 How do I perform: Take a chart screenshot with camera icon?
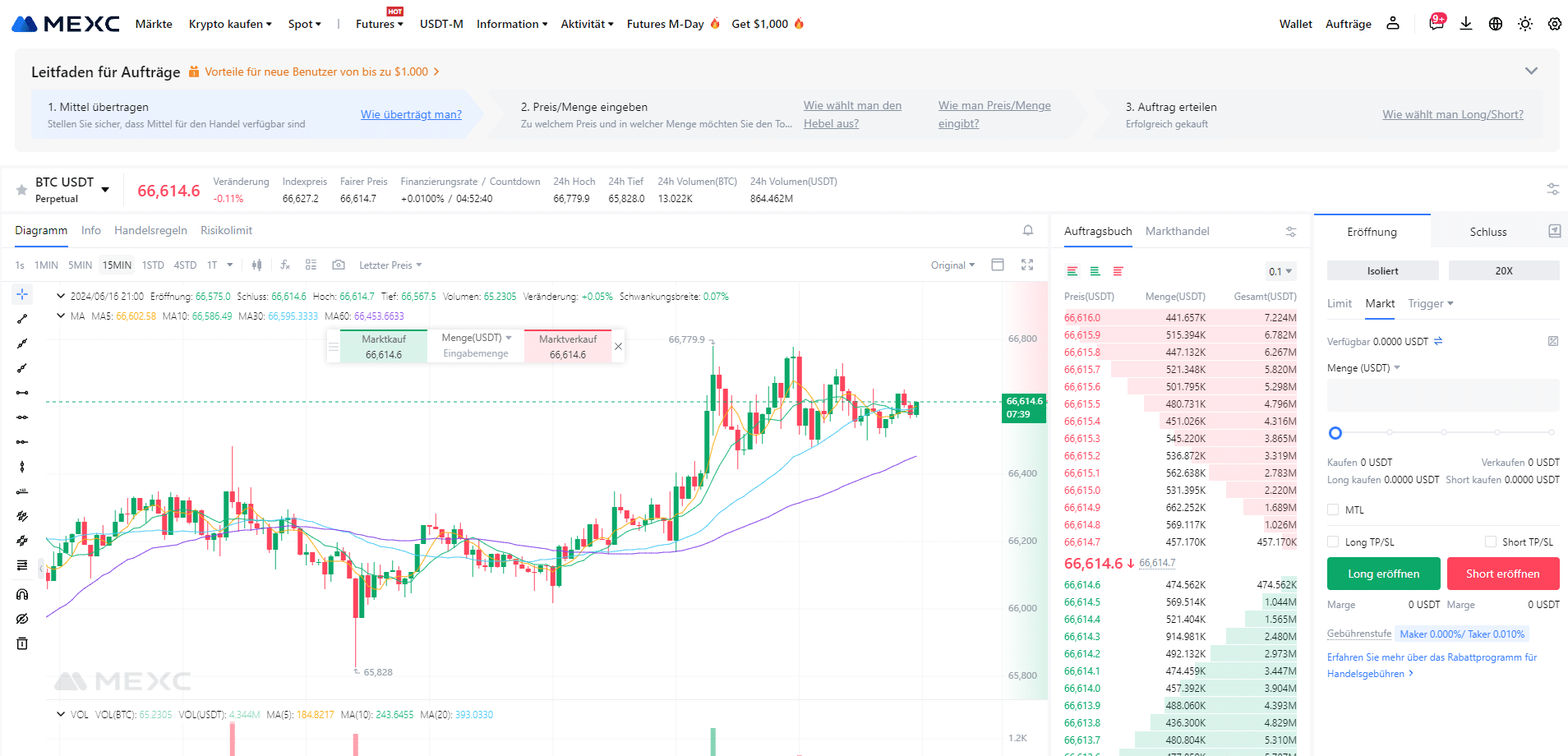point(339,265)
